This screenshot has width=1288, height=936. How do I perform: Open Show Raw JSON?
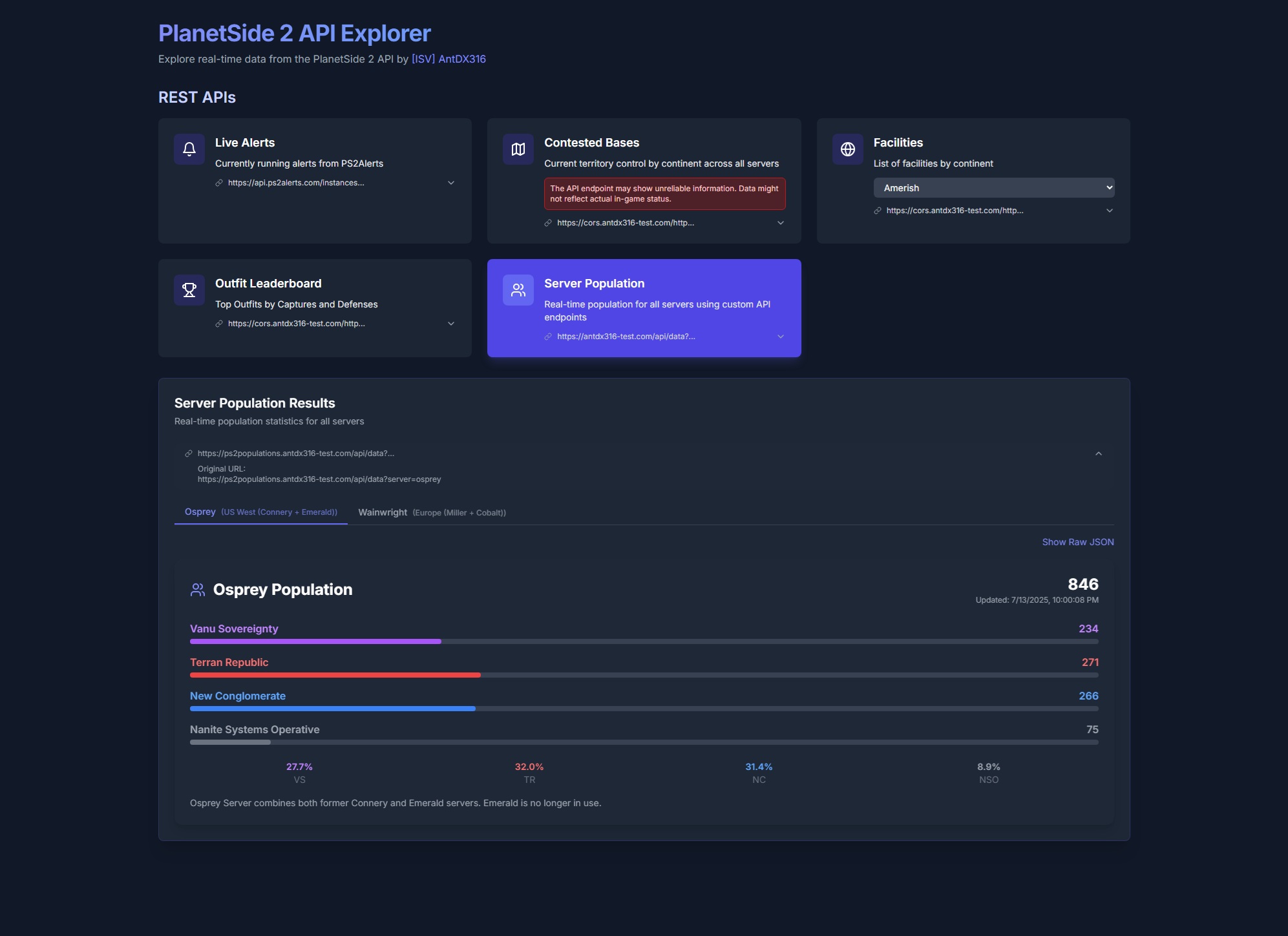click(1077, 541)
